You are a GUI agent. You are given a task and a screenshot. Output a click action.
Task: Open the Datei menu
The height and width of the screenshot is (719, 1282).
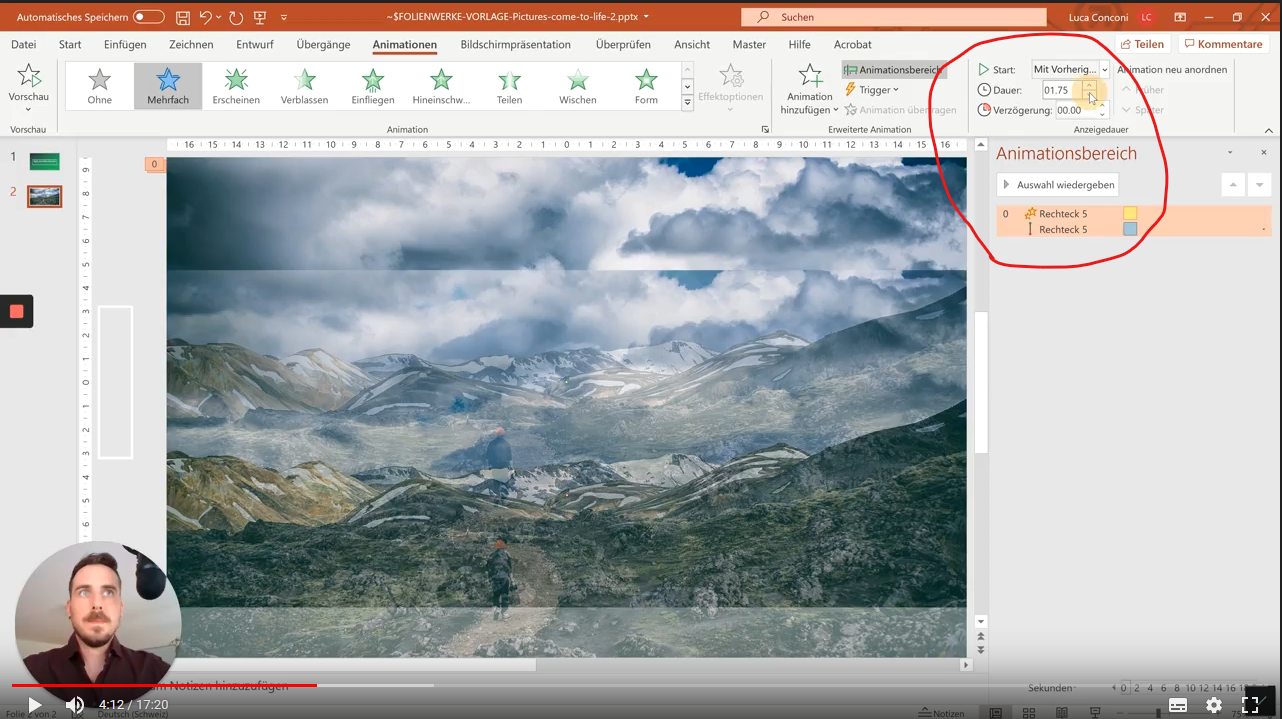tap(23, 44)
